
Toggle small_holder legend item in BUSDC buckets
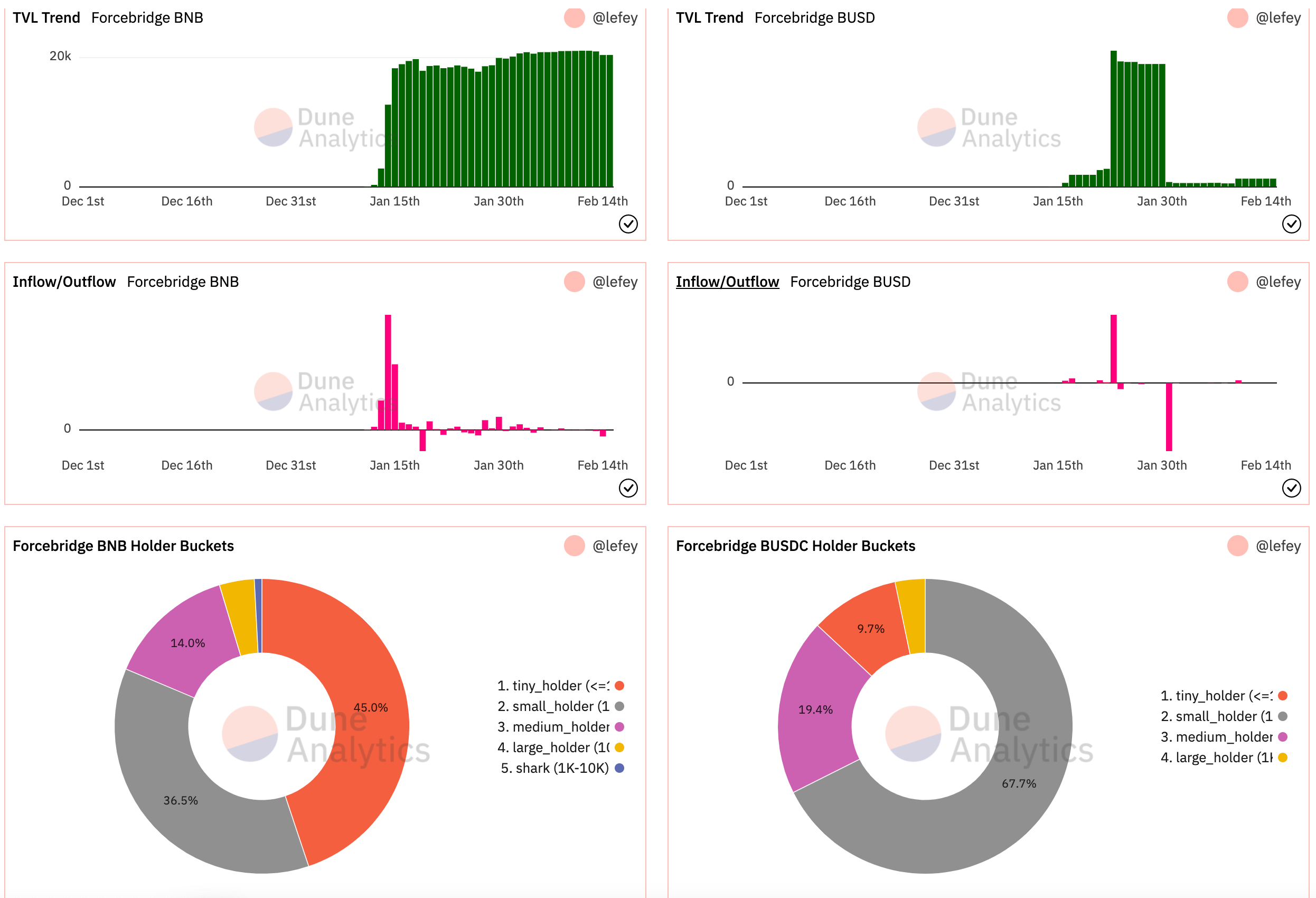tap(1216, 716)
